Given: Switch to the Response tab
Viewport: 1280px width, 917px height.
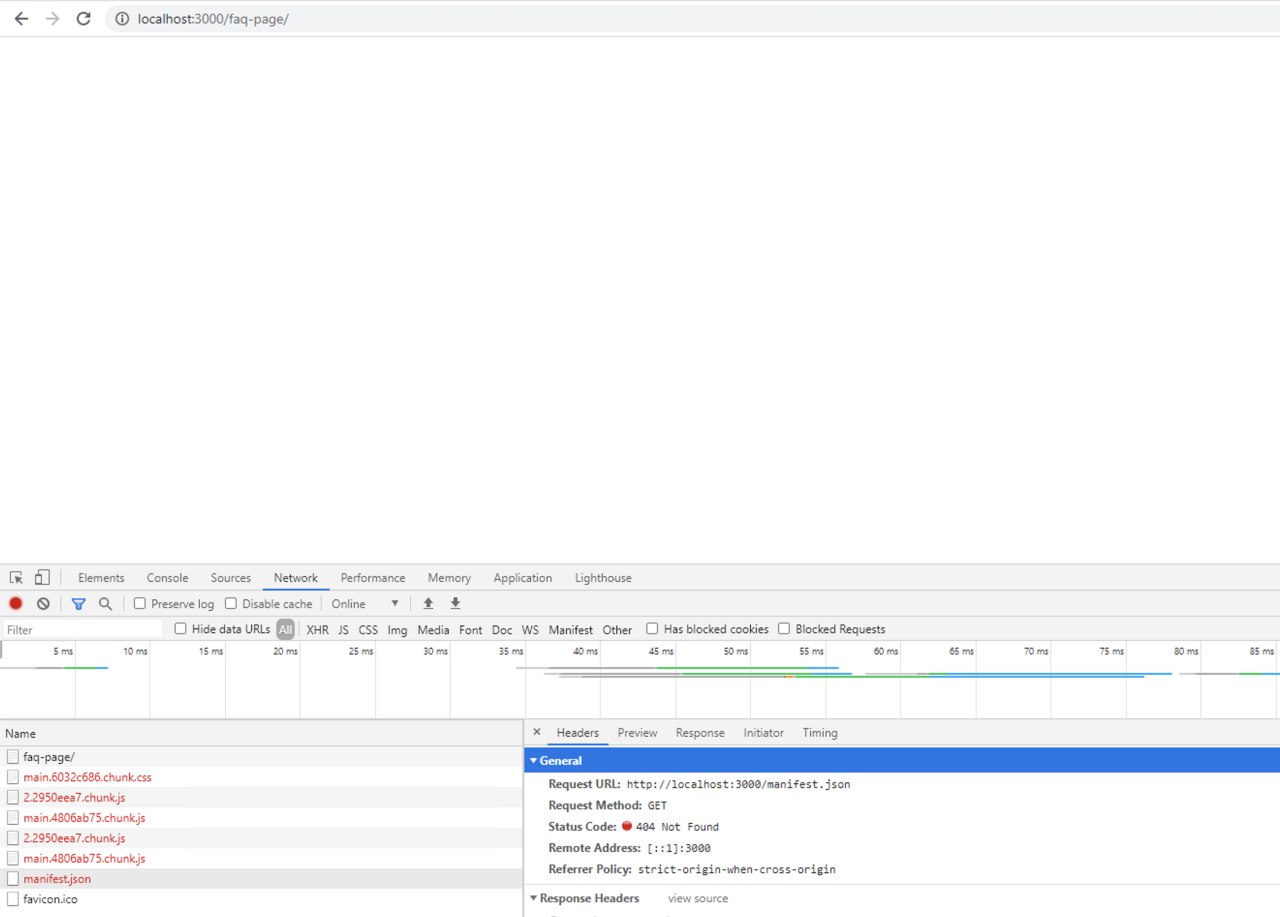Looking at the screenshot, I should [700, 733].
